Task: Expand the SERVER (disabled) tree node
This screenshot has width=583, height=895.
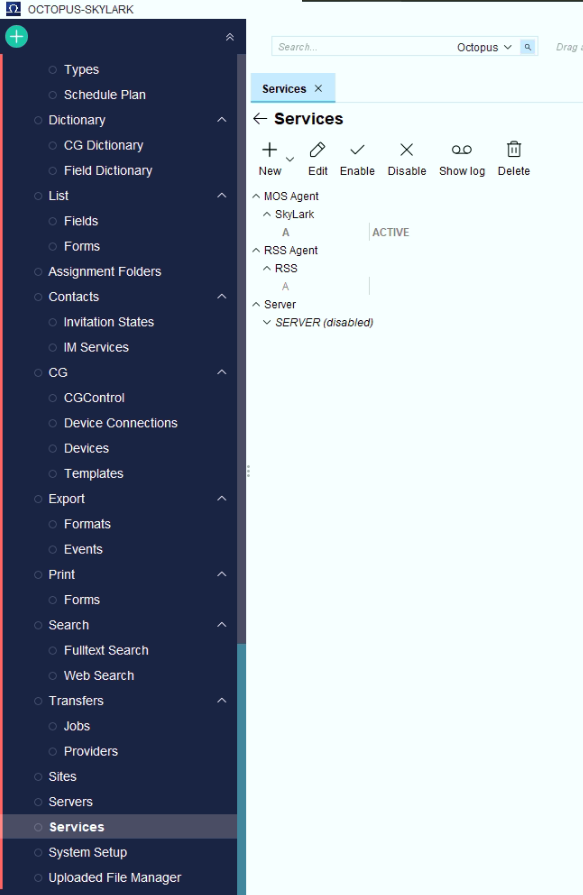Action: pos(267,322)
